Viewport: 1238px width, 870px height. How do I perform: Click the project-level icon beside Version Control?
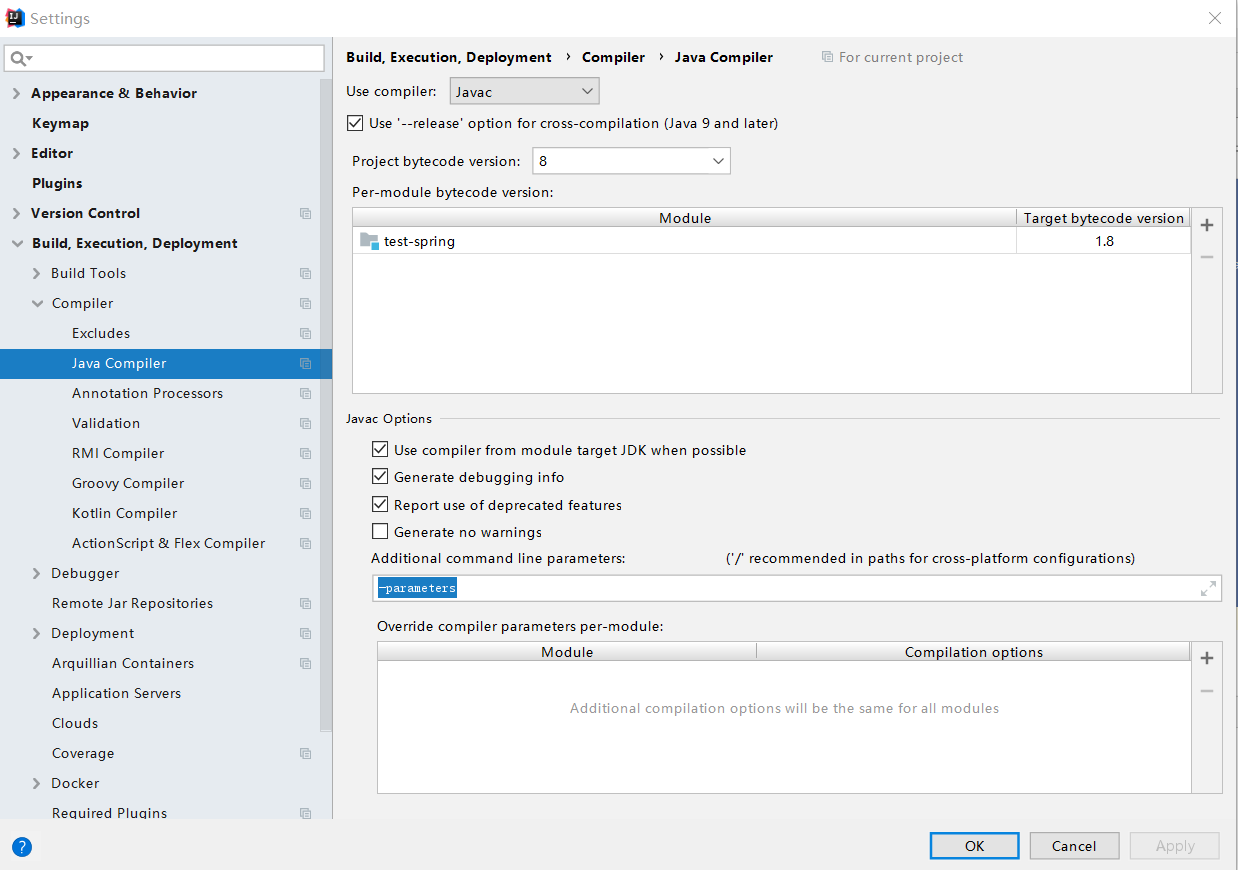pyautogui.click(x=306, y=213)
